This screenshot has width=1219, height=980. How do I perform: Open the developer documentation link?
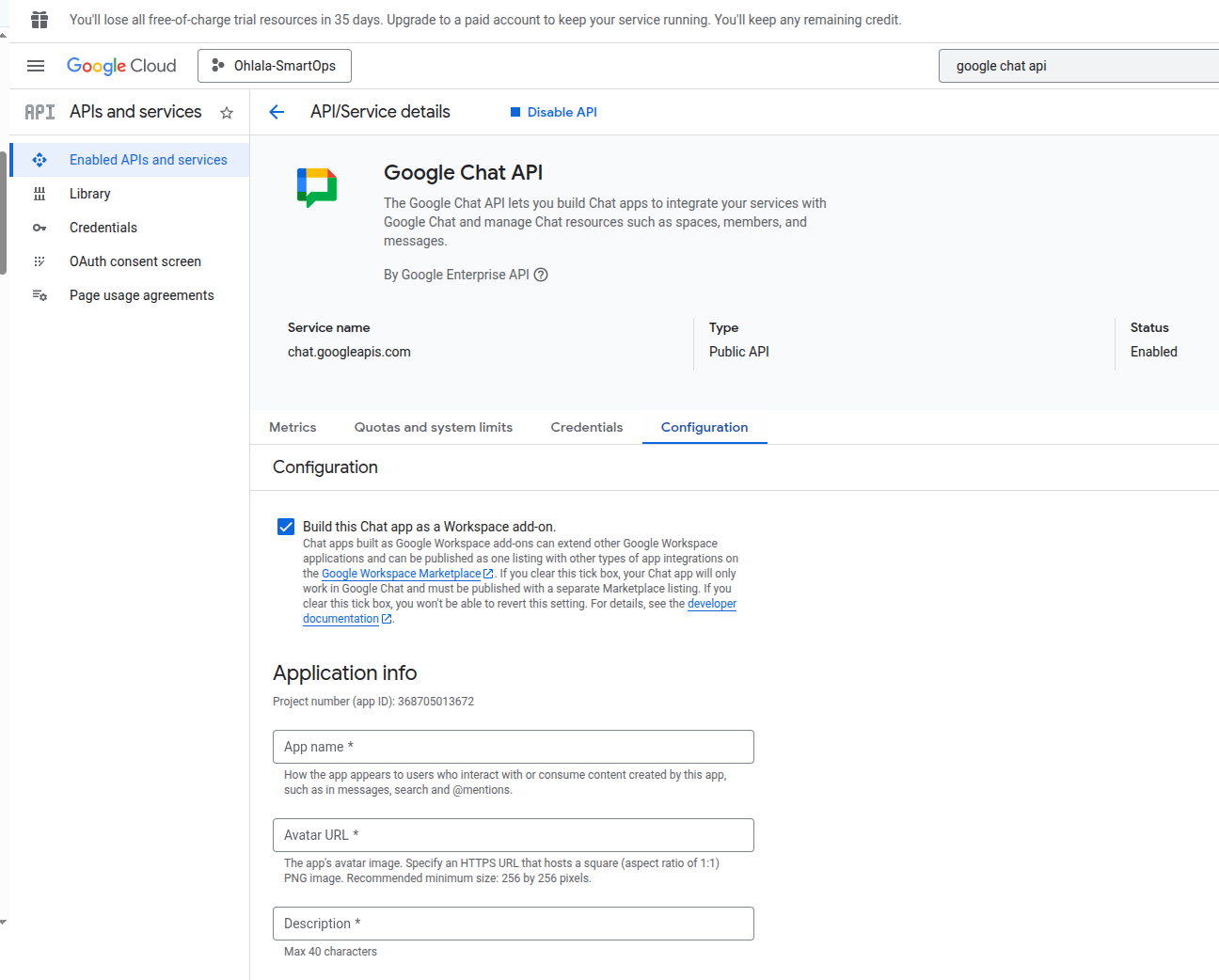coord(712,603)
